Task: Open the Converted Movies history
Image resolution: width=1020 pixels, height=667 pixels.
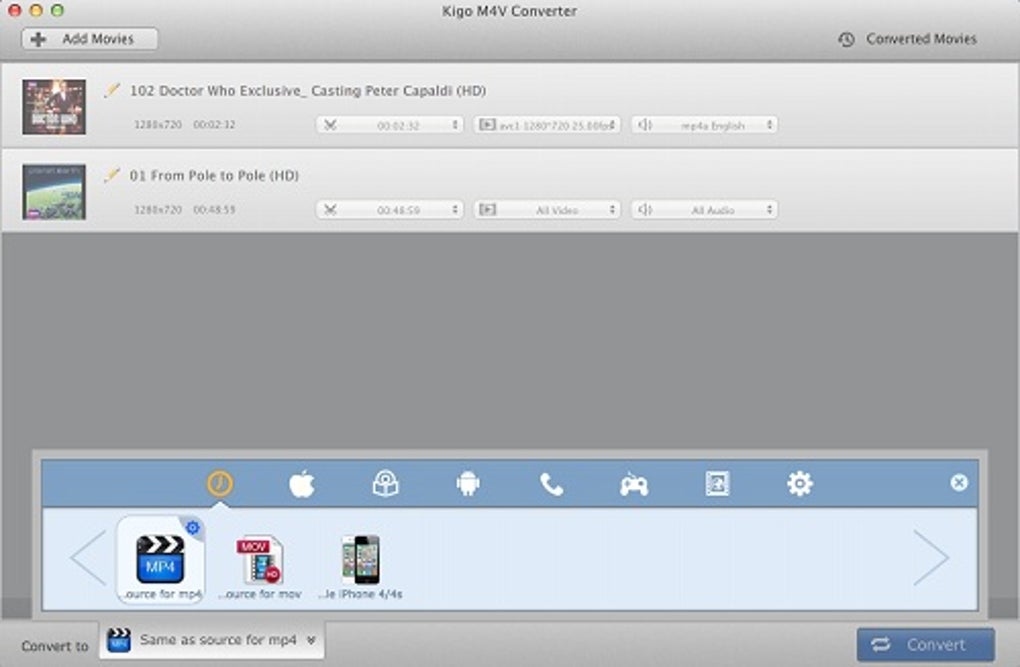Action: coord(907,39)
